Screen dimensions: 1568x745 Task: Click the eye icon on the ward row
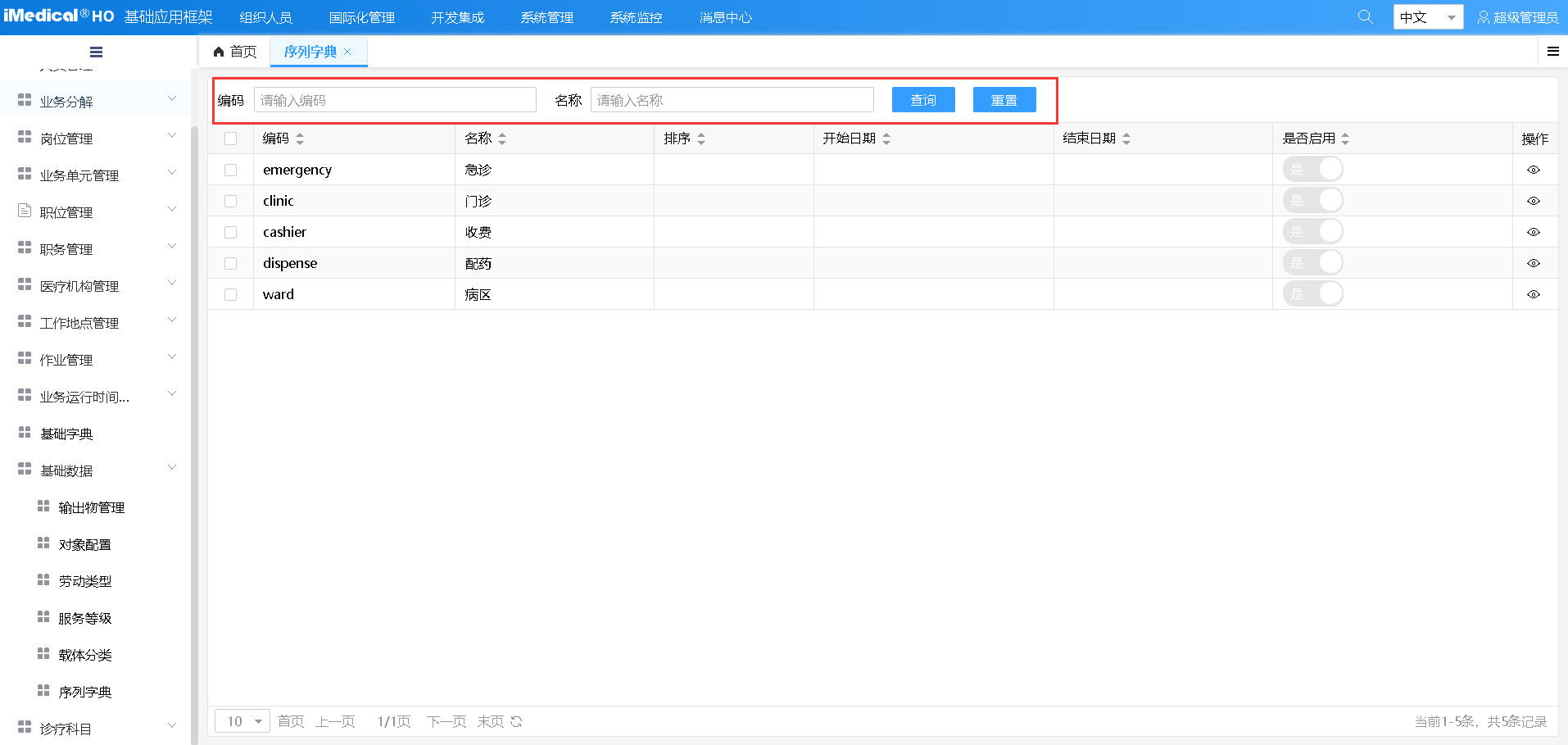coord(1533,294)
